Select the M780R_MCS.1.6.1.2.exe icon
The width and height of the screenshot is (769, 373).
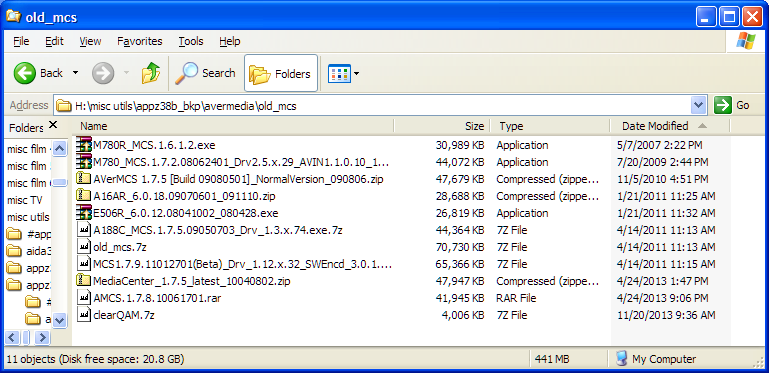coord(84,145)
